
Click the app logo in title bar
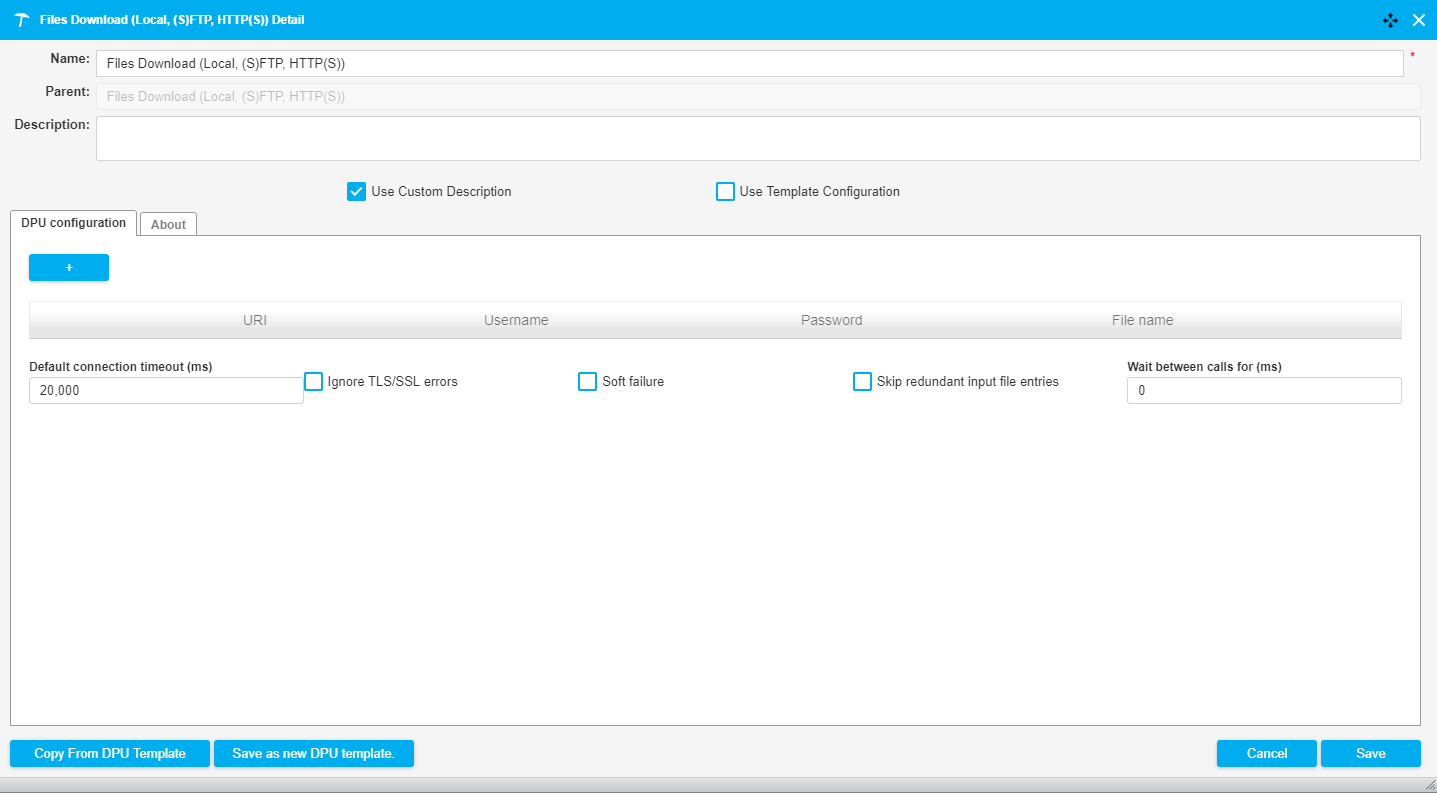pyautogui.click(x=22, y=20)
